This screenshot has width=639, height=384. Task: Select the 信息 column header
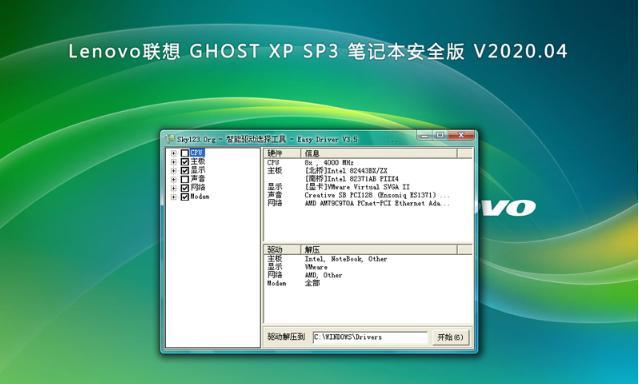[379, 153]
